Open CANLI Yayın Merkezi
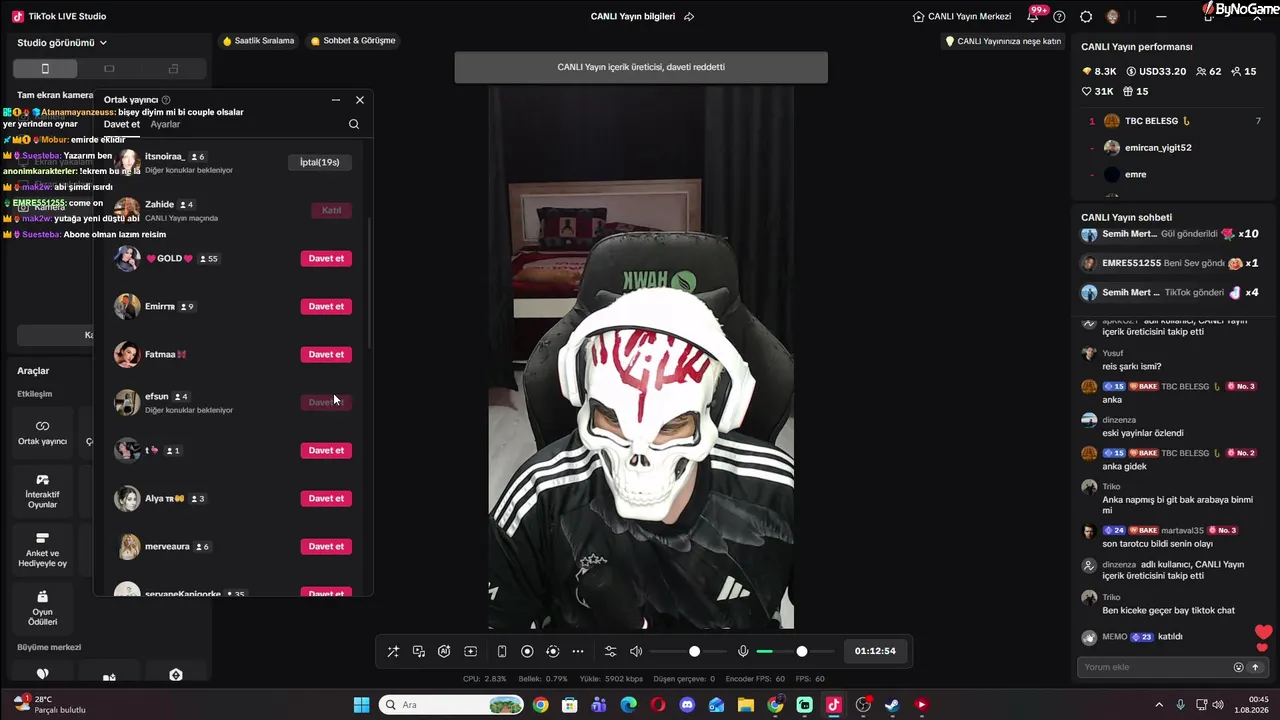The width and height of the screenshot is (1280, 720). [962, 16]
